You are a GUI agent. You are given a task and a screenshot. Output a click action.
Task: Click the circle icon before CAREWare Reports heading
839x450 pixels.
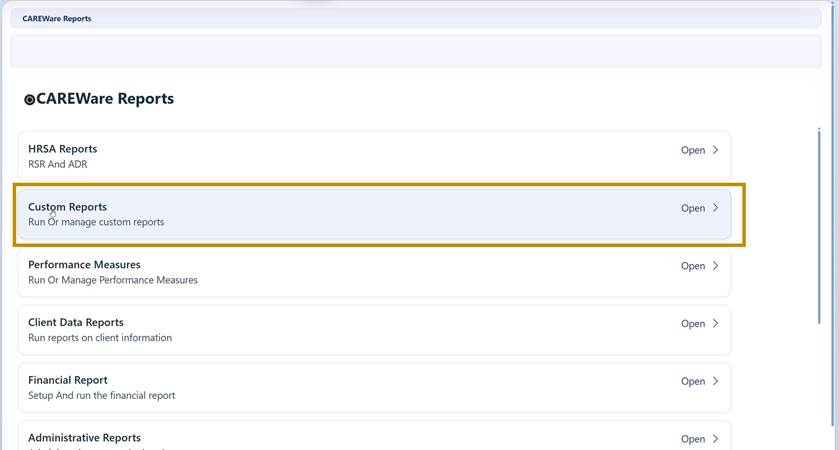point(29,100)
